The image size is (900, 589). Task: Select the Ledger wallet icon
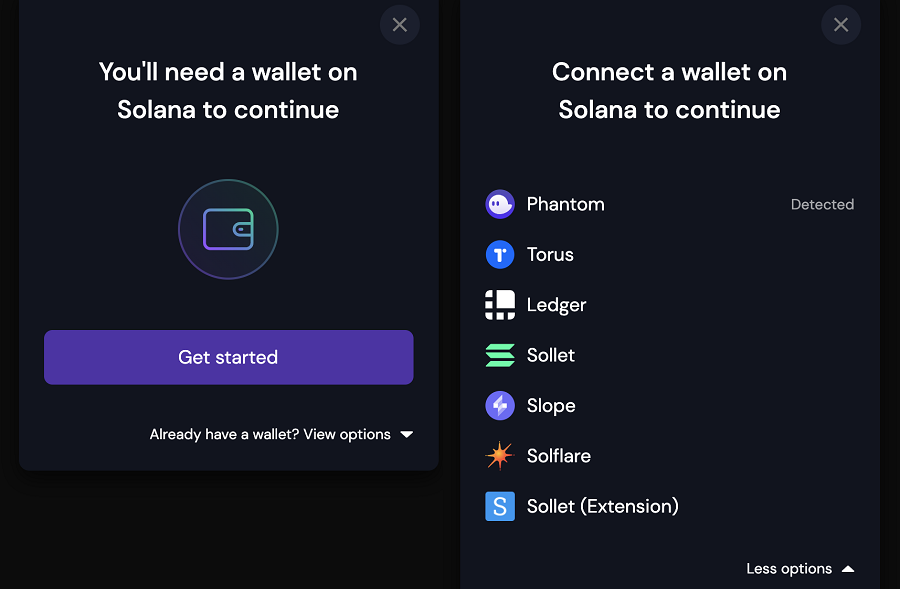click(500, 304)
